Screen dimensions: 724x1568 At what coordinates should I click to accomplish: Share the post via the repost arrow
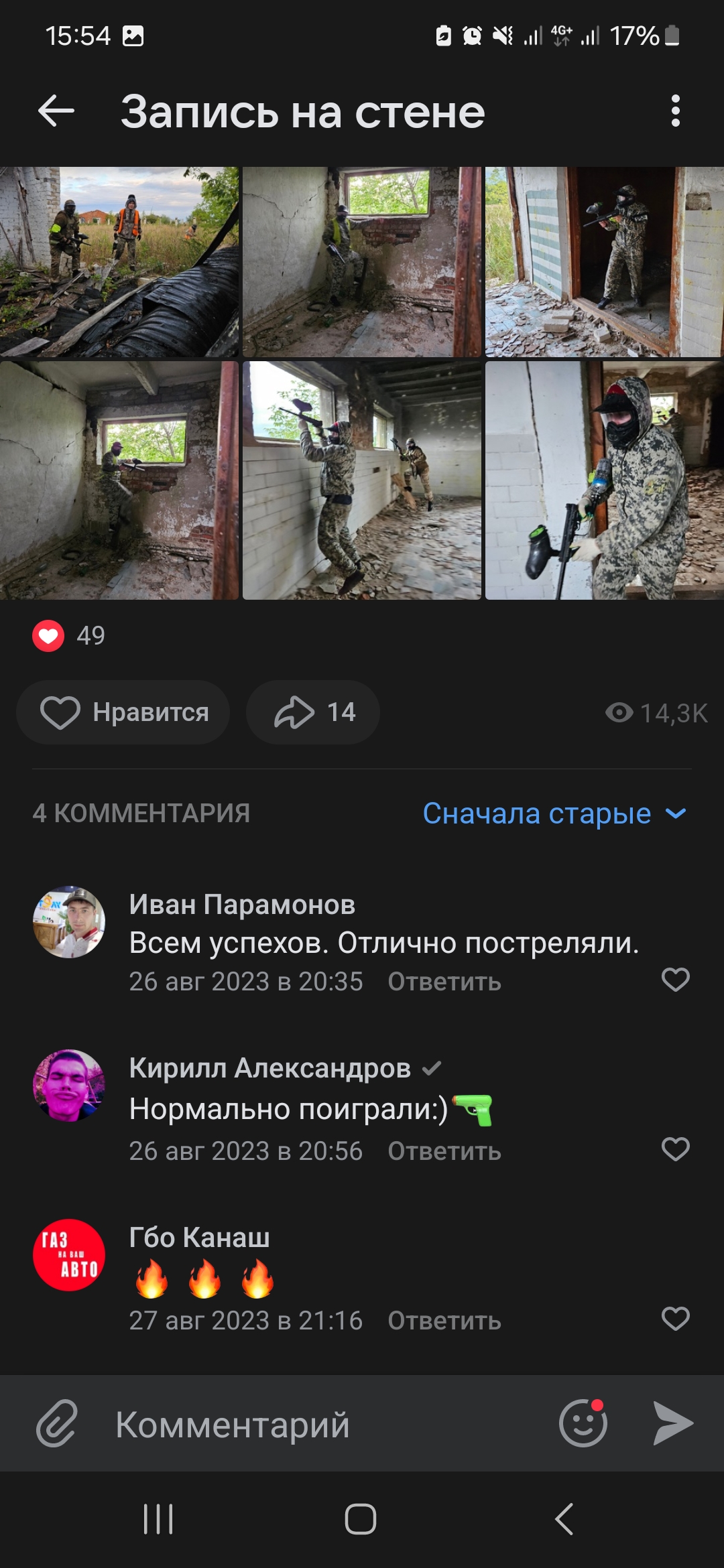click(x=313, y=712)
